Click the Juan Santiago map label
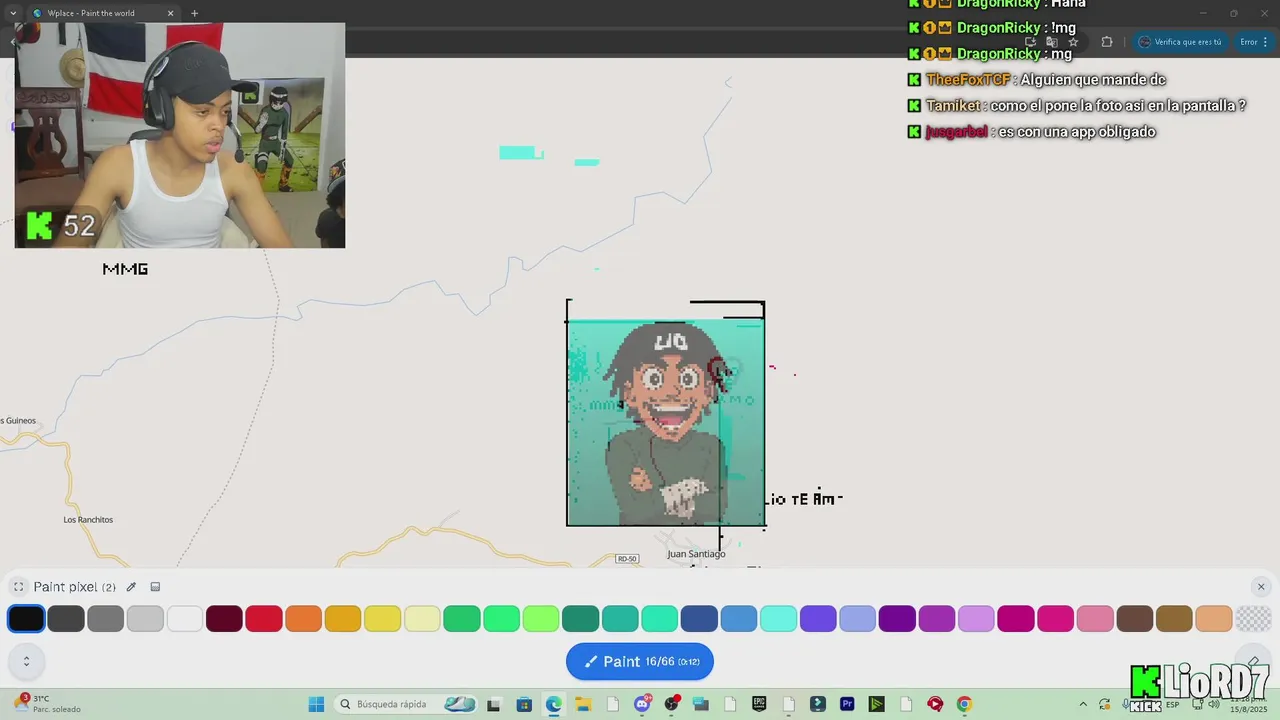 click(x=696, y=554)
